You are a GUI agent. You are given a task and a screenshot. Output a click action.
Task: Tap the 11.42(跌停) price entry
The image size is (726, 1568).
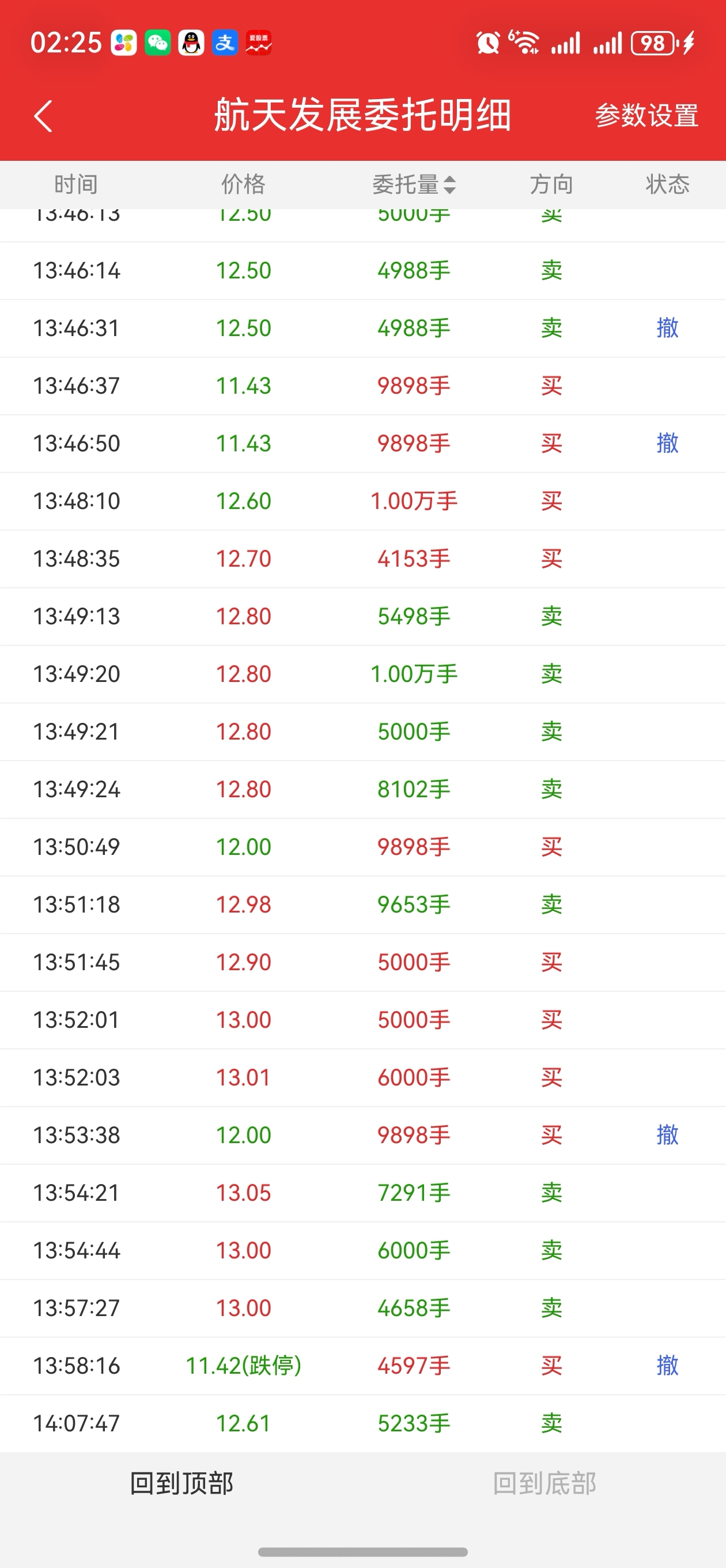coord(243,1365)
